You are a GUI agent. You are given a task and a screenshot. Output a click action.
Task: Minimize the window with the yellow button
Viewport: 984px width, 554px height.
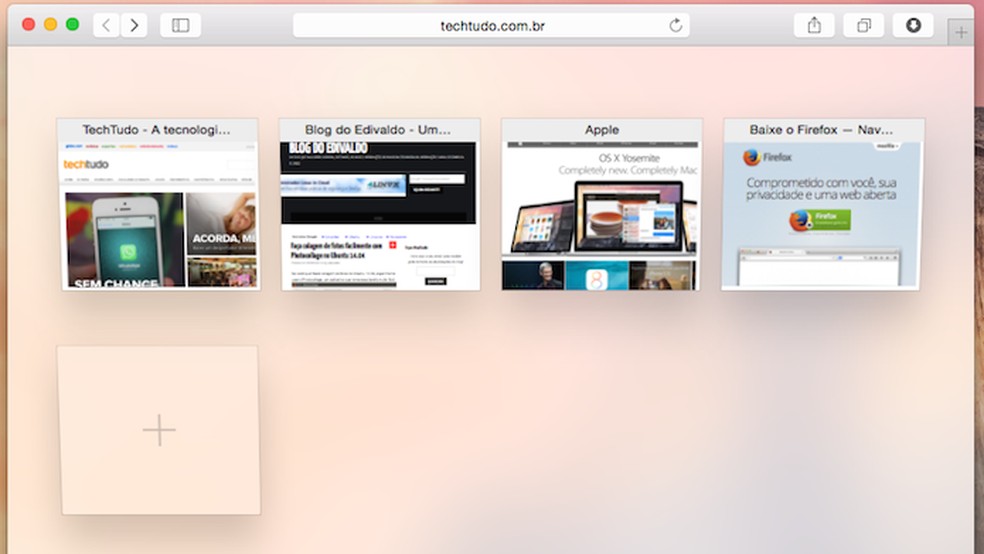(50, 24)
